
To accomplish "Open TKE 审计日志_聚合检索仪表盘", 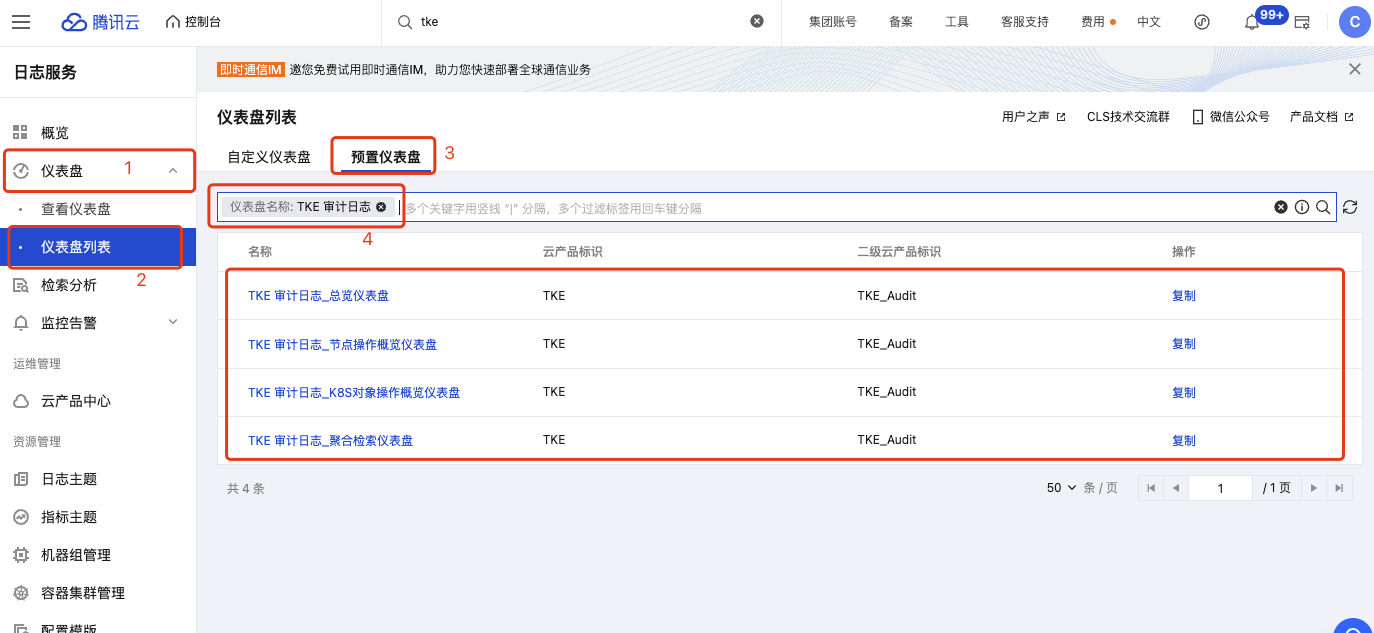I will pos(330,441).
